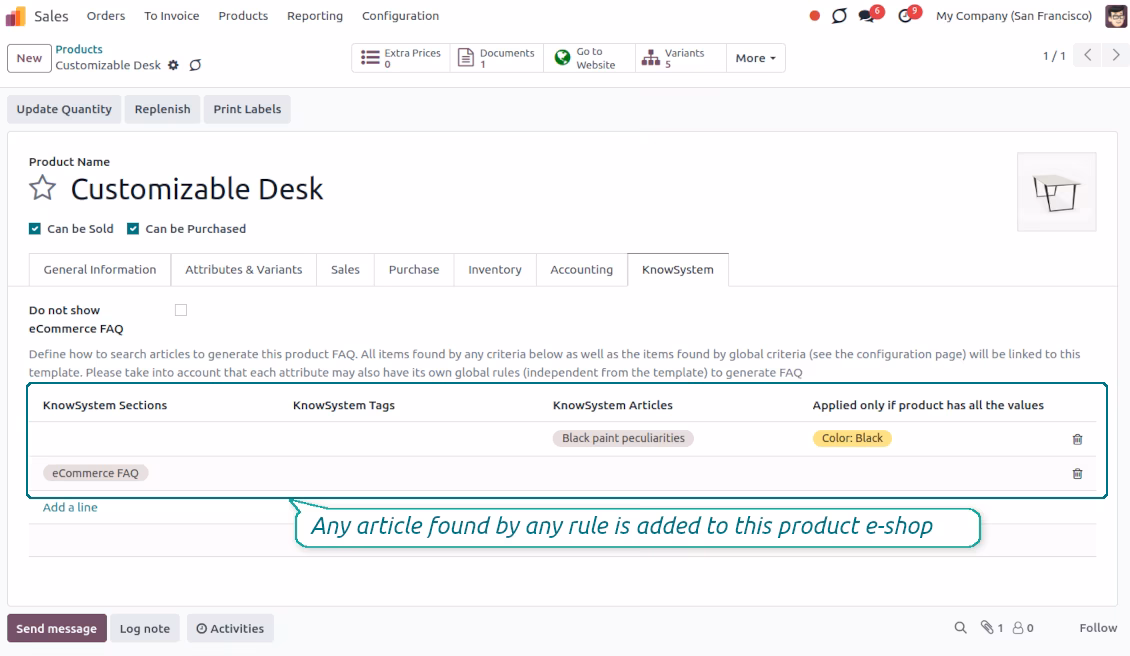Open the To Invoice menu
The image size is (1130, 656).
[x=172, y=16]
